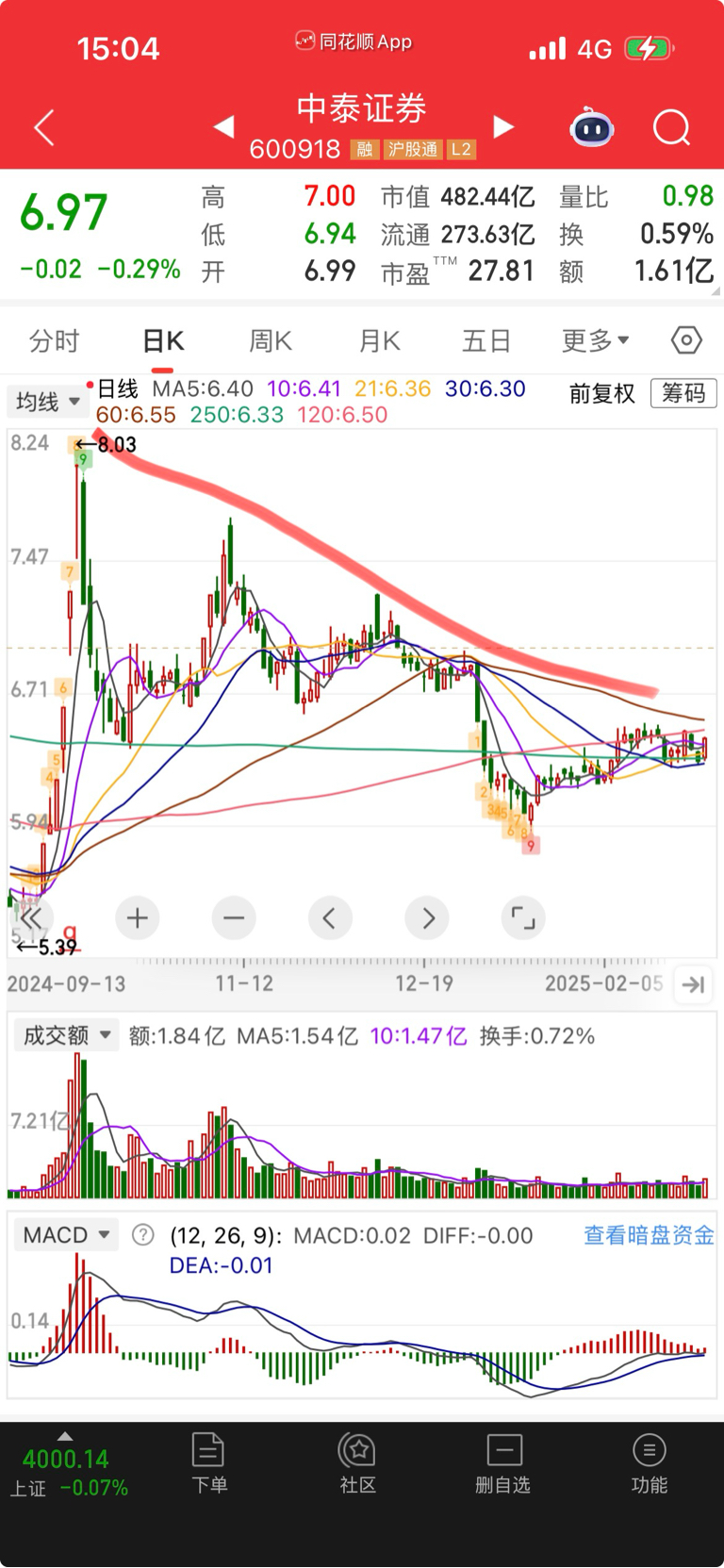Tap 换手:0.72% in volume panel

tap(537, 1036)
